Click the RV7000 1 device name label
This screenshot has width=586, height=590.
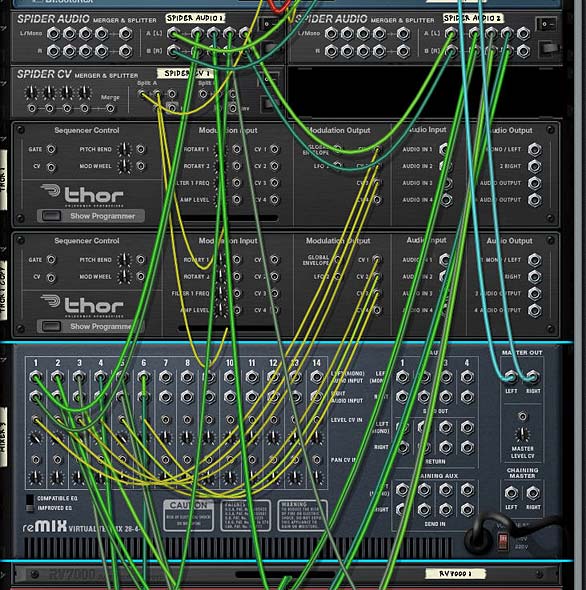pyautogui.click(x=455, y=573)
